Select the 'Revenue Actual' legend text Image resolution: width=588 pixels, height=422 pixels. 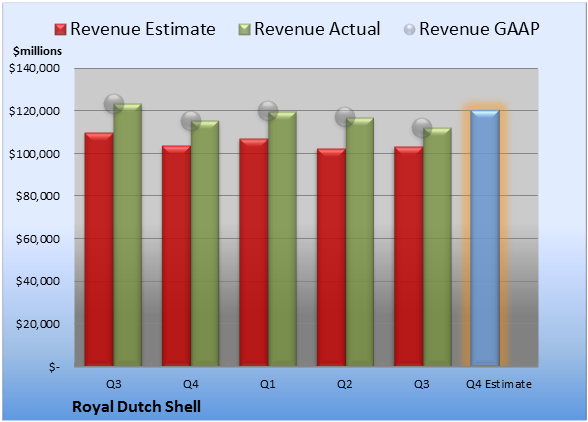tap(317, 29)
